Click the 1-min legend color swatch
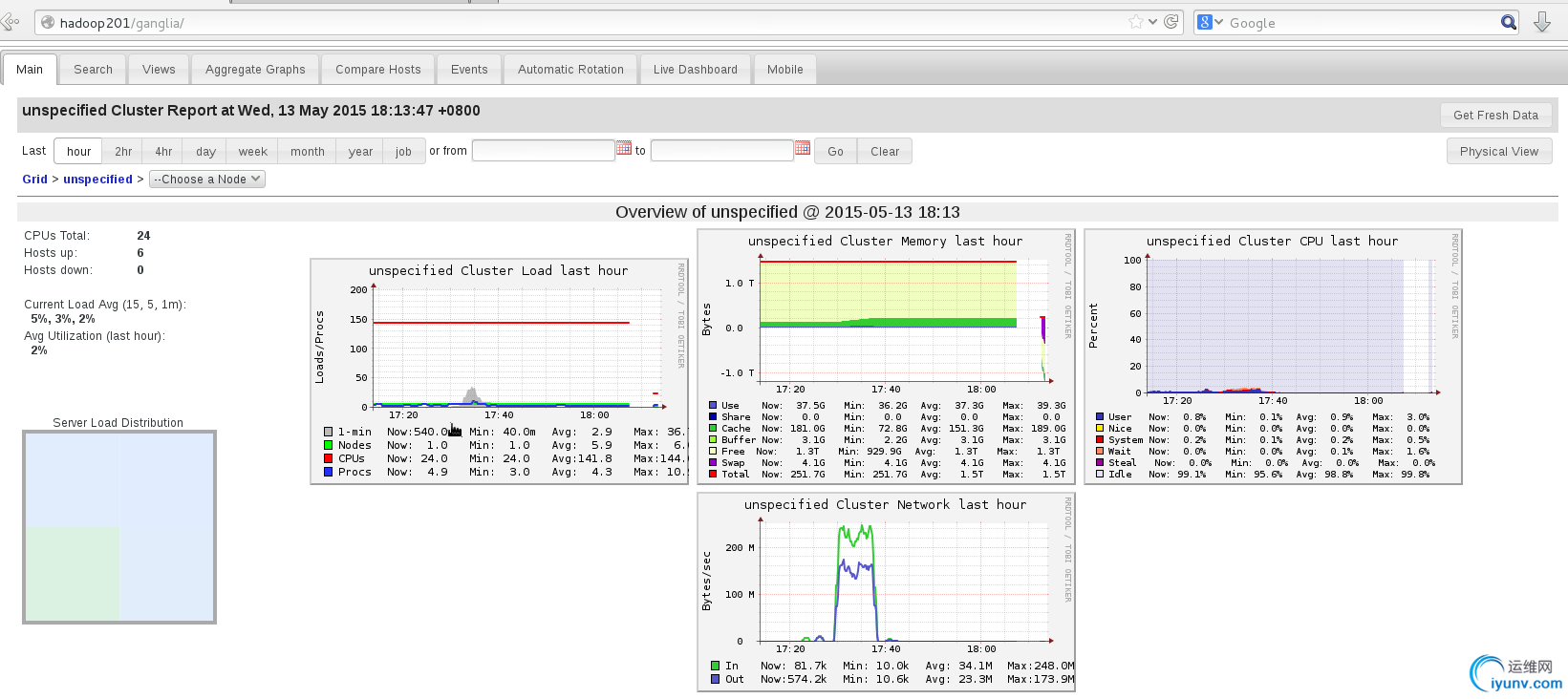The height and width of the screenshot is (699, 1568). tap(328, 432)
